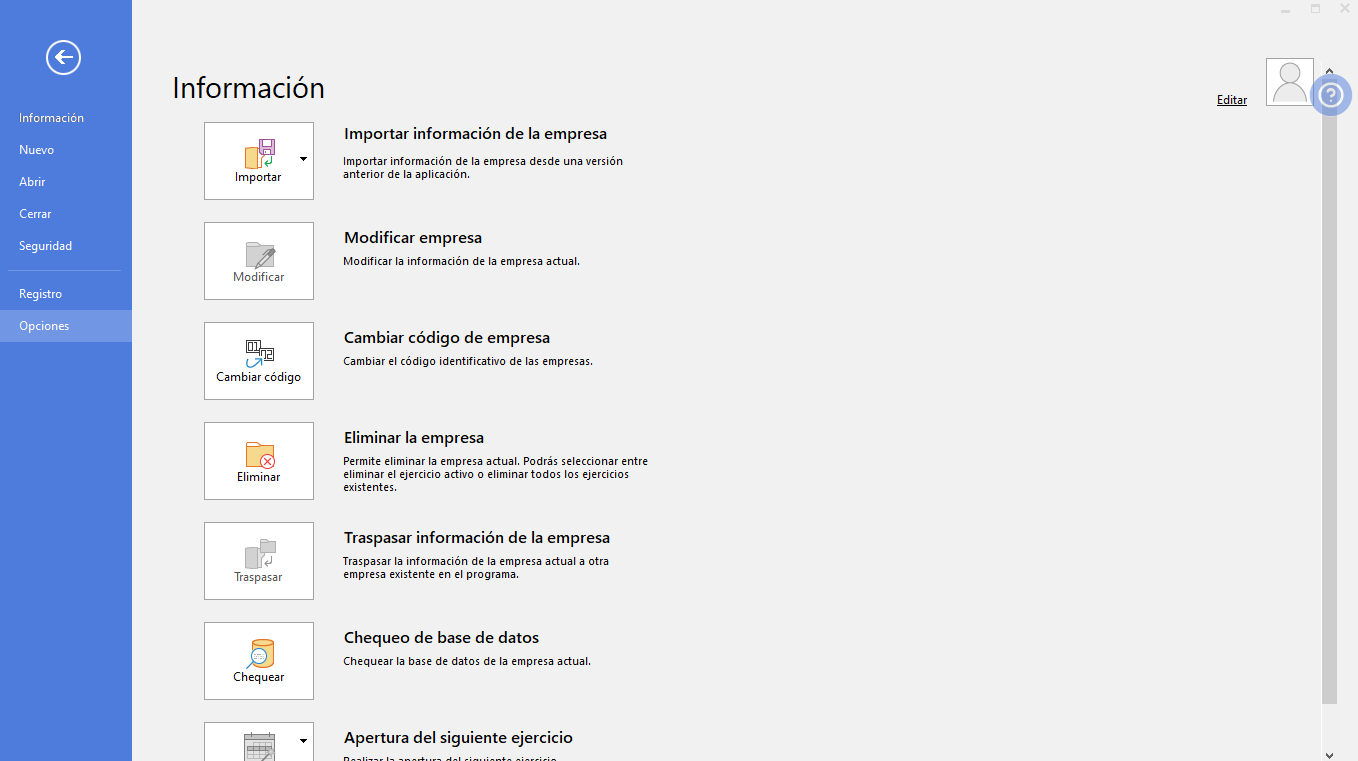Click the heading Importar información de la empresa

click(476, 134)
